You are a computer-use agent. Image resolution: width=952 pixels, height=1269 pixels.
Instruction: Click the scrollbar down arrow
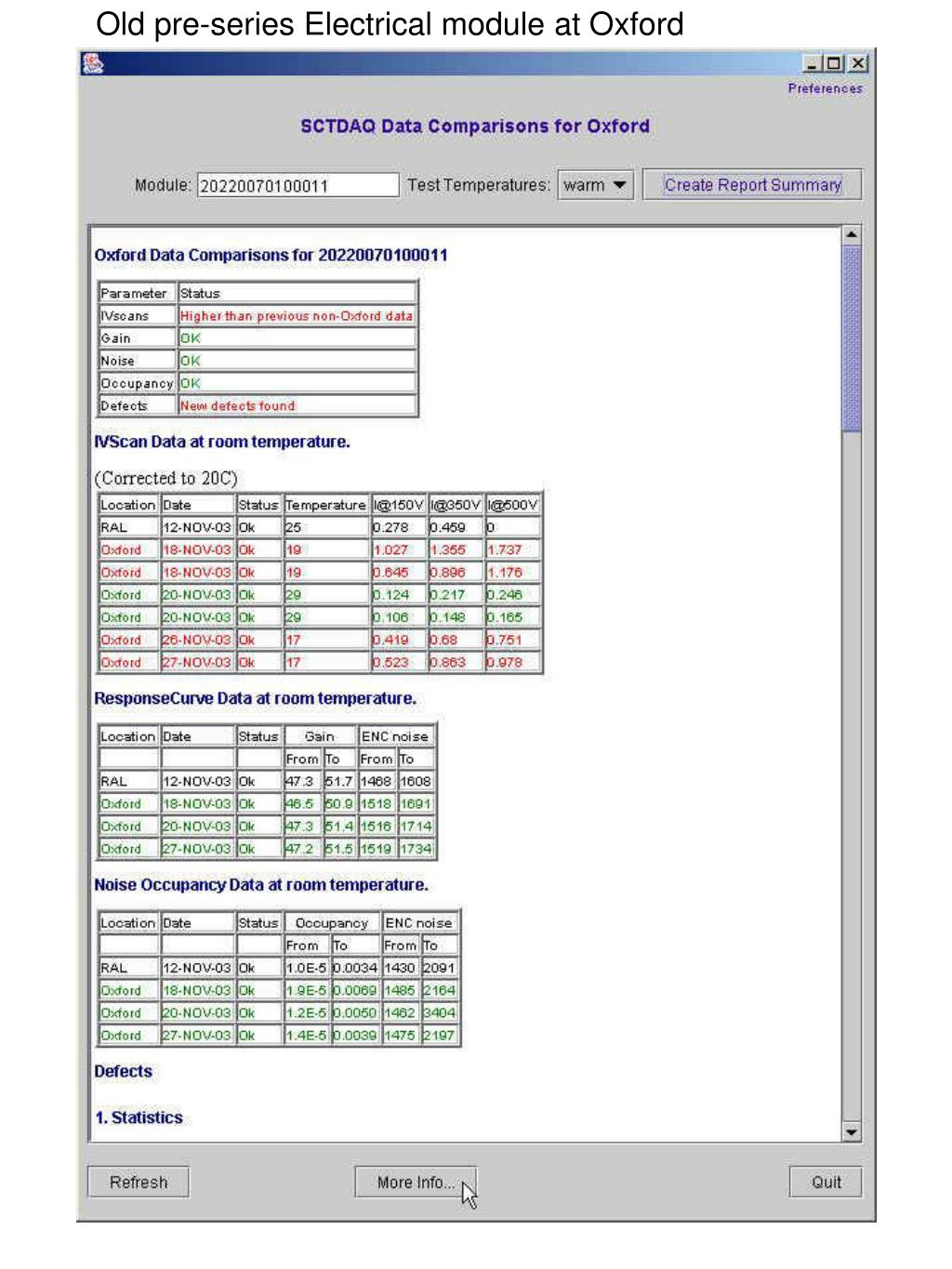(851, 1131)
